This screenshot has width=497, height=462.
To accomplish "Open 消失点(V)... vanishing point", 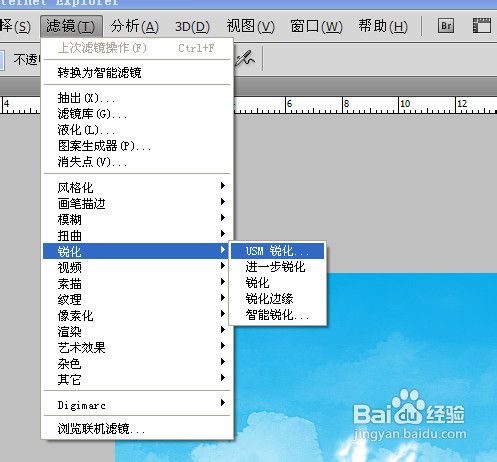I will pos(137,162).
